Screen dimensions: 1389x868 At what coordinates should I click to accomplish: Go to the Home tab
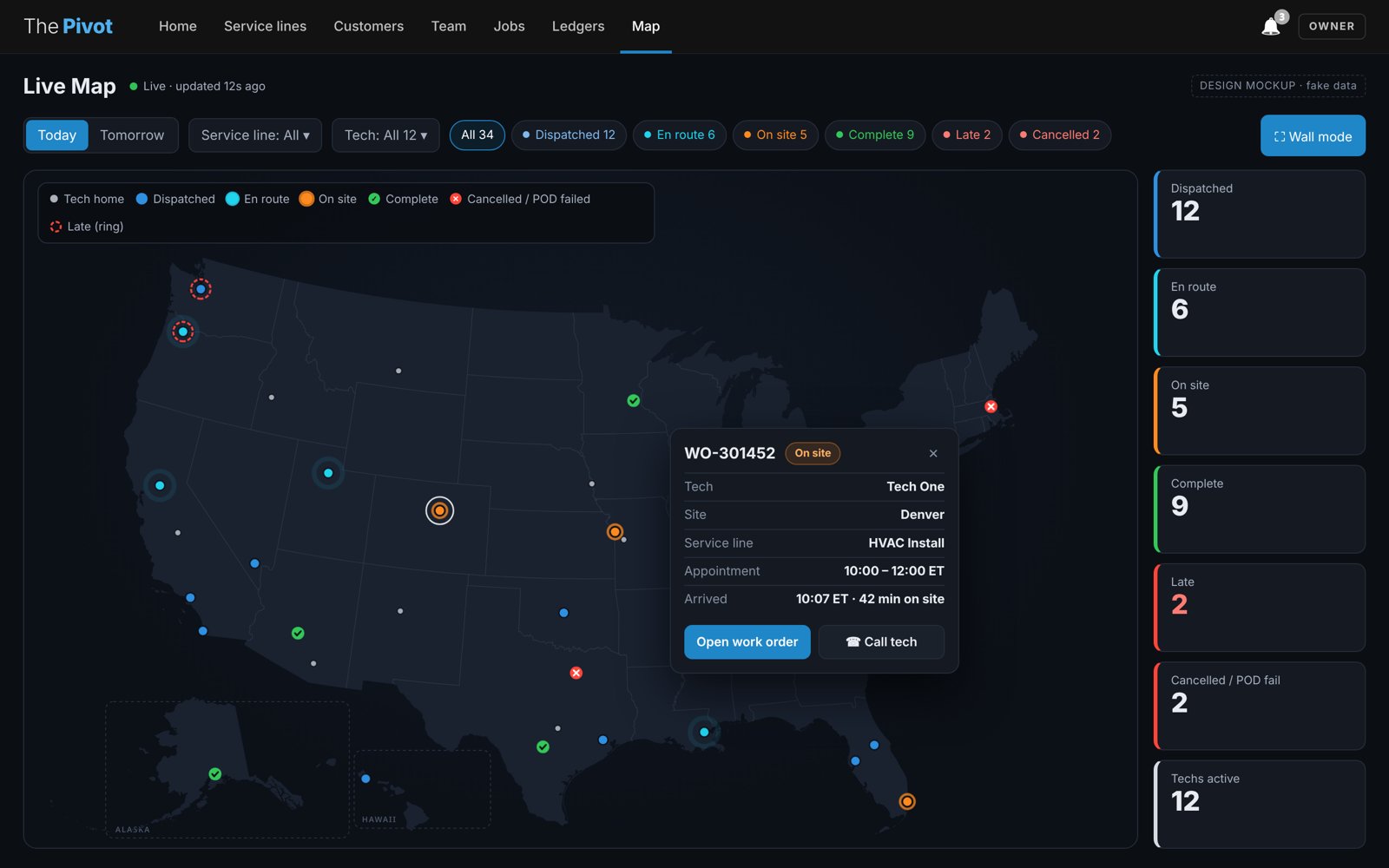click(x=178, y=26)
